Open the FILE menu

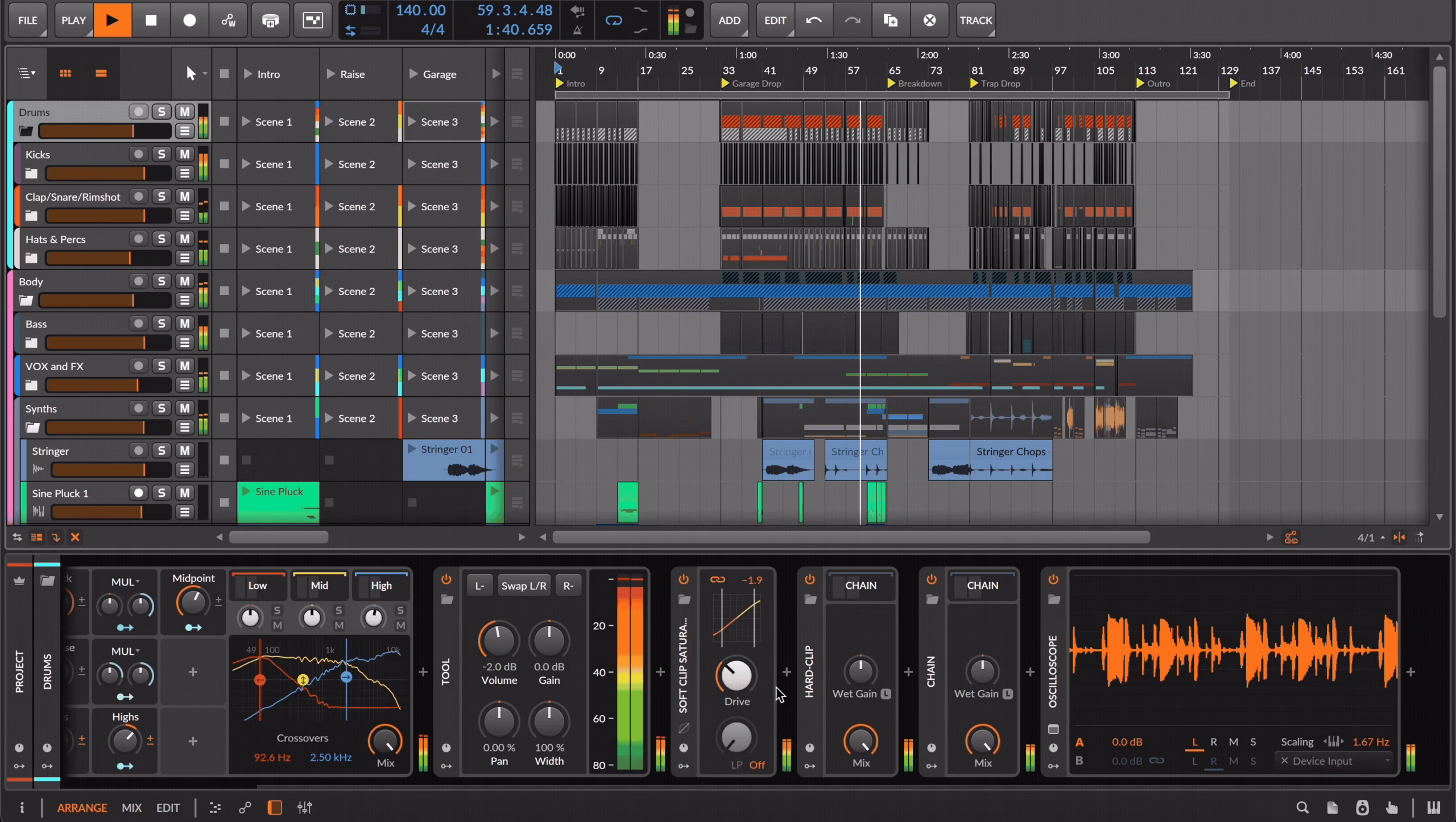tap(27, 20)
